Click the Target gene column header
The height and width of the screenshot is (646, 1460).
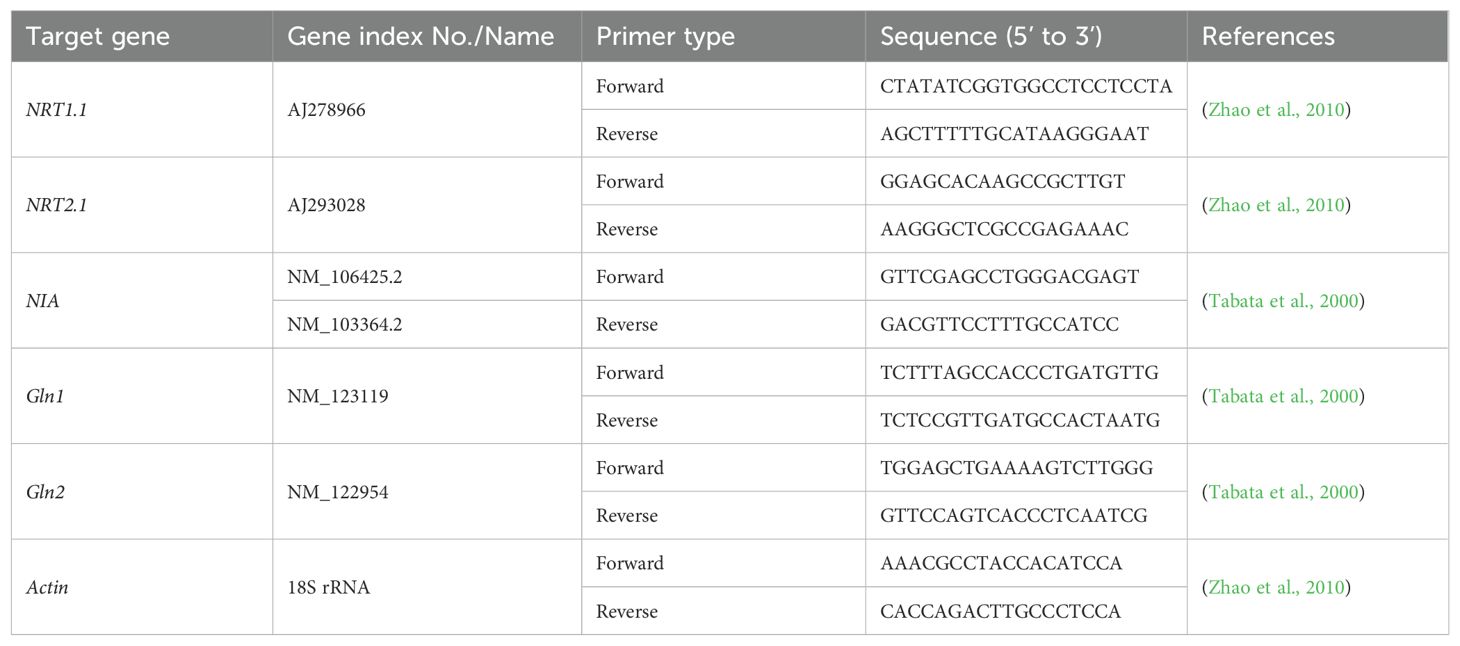[98, 37]
